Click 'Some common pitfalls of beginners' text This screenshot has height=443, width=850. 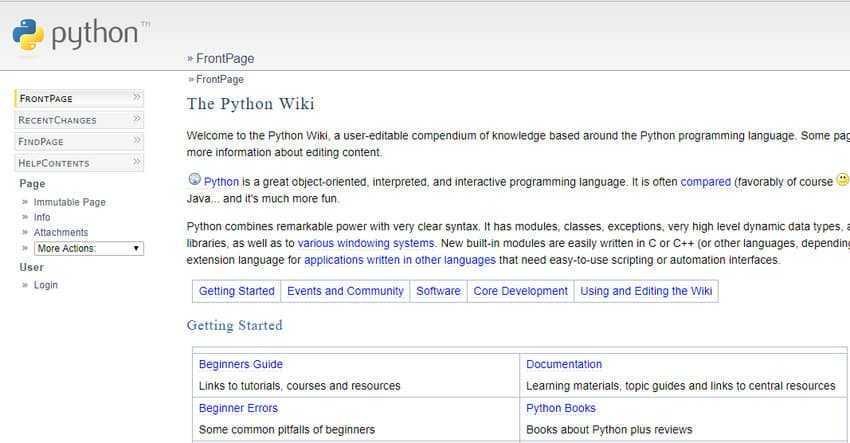(287, 430)
